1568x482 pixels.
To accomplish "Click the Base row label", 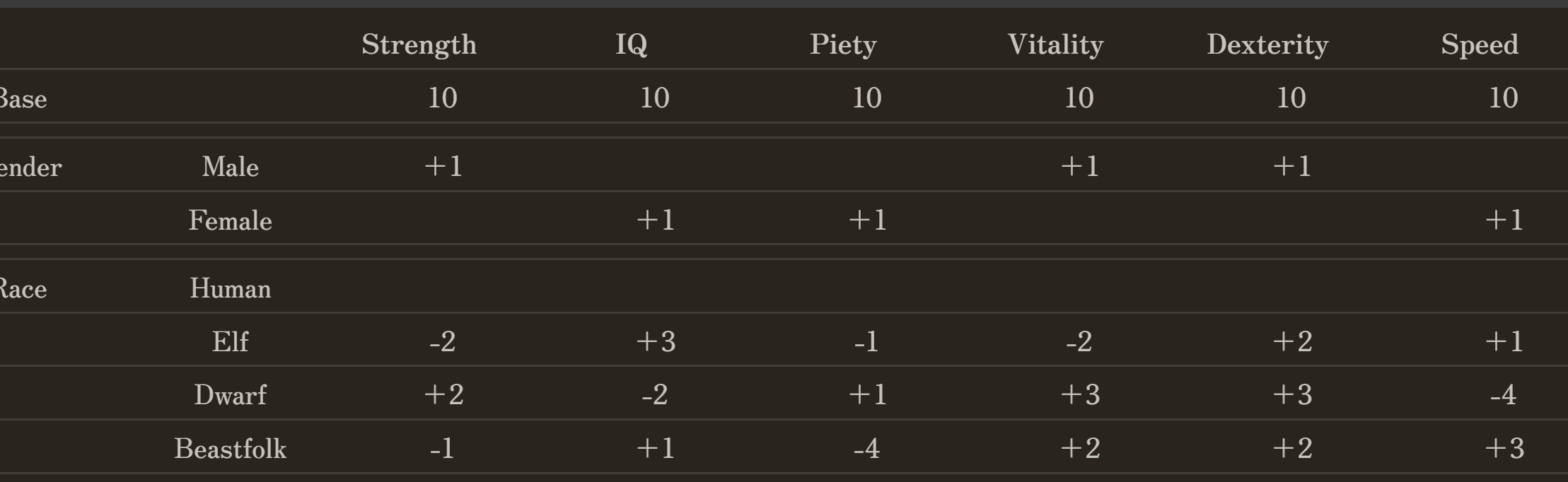I will coord(23,99).
